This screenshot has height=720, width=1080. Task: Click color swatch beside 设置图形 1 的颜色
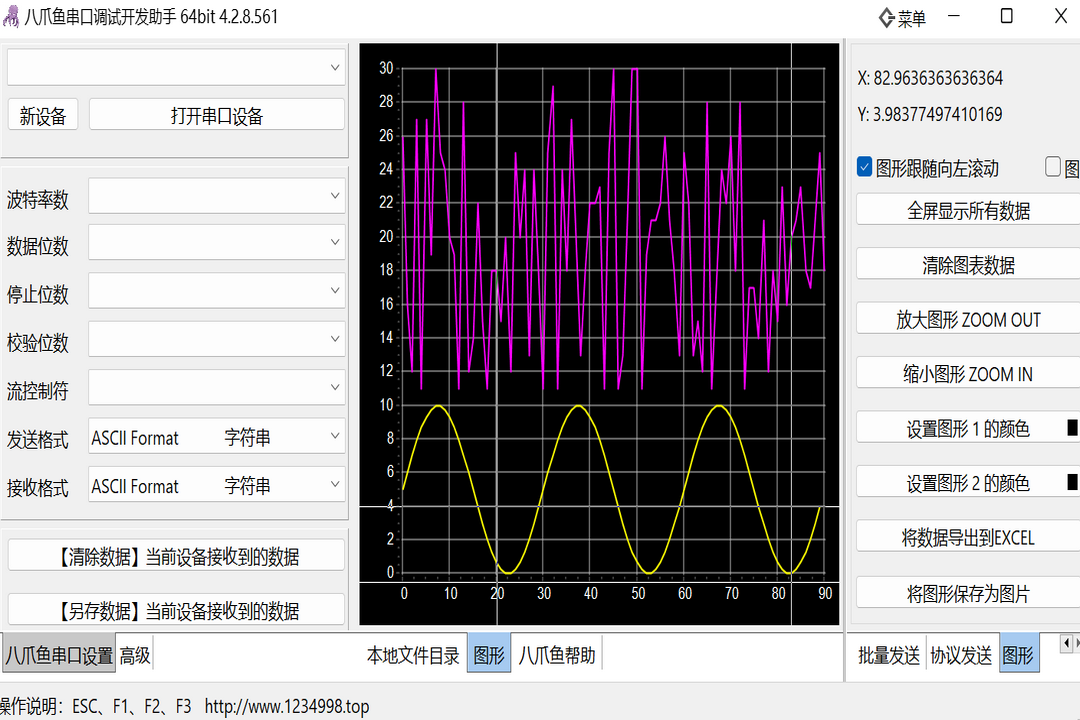tap(1072, 428)
